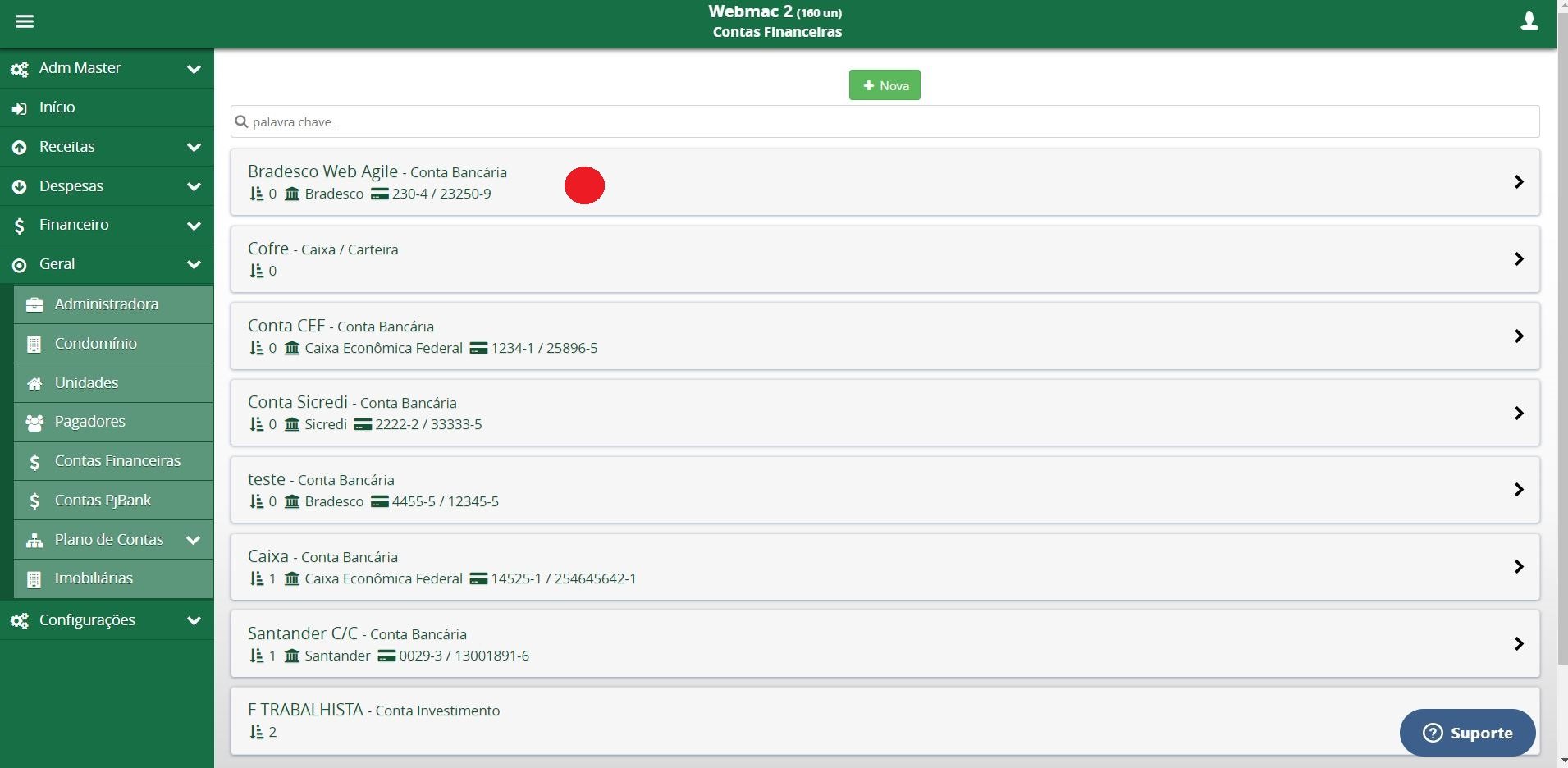1568x768 pixels.
Task: Expand the Despesas chevron
Action: tap(194, 187)
